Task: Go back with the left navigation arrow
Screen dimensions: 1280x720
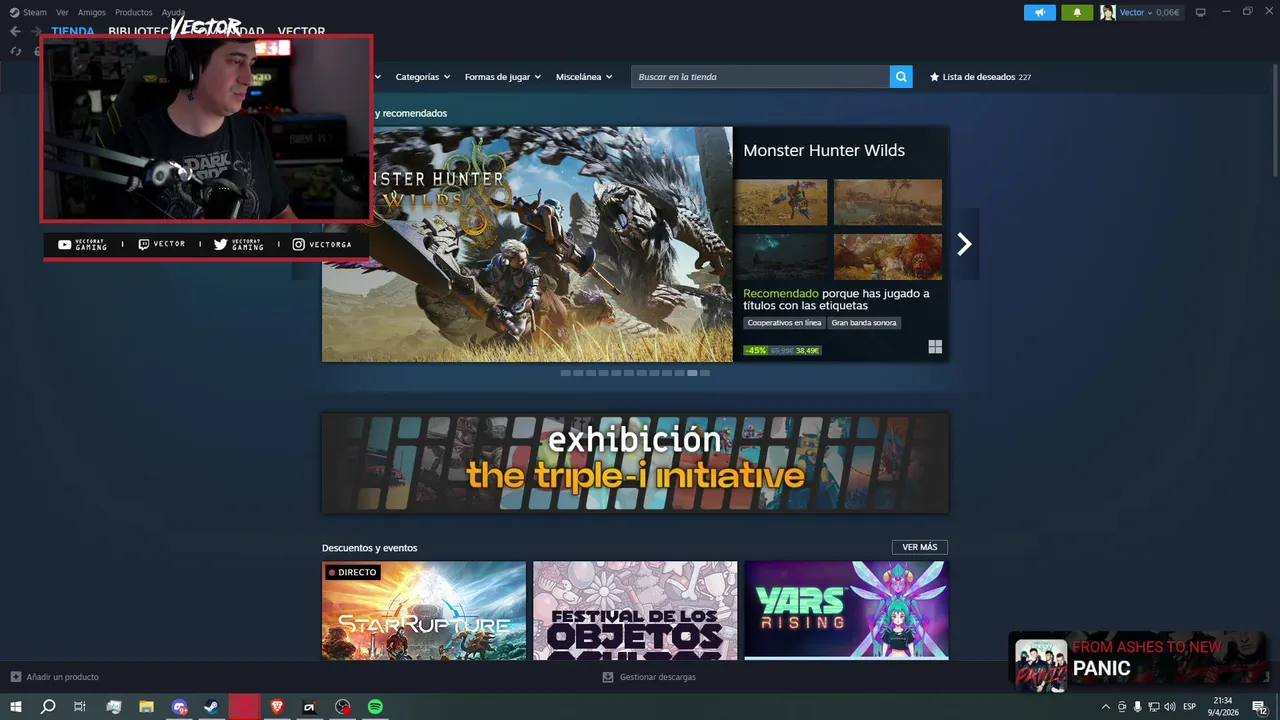Action: 15,31
